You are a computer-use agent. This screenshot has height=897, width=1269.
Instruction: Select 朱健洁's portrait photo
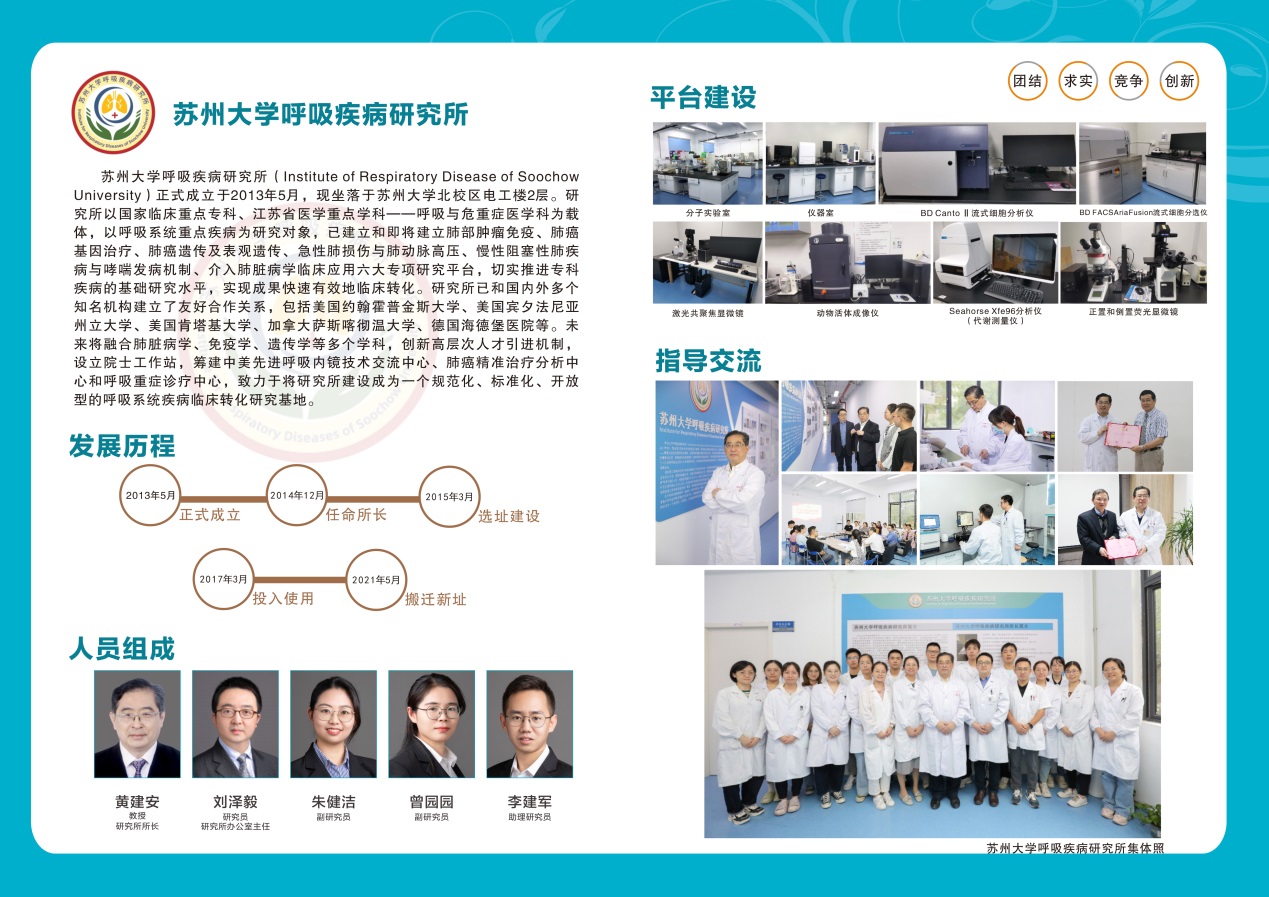click(x=333, y=724)
